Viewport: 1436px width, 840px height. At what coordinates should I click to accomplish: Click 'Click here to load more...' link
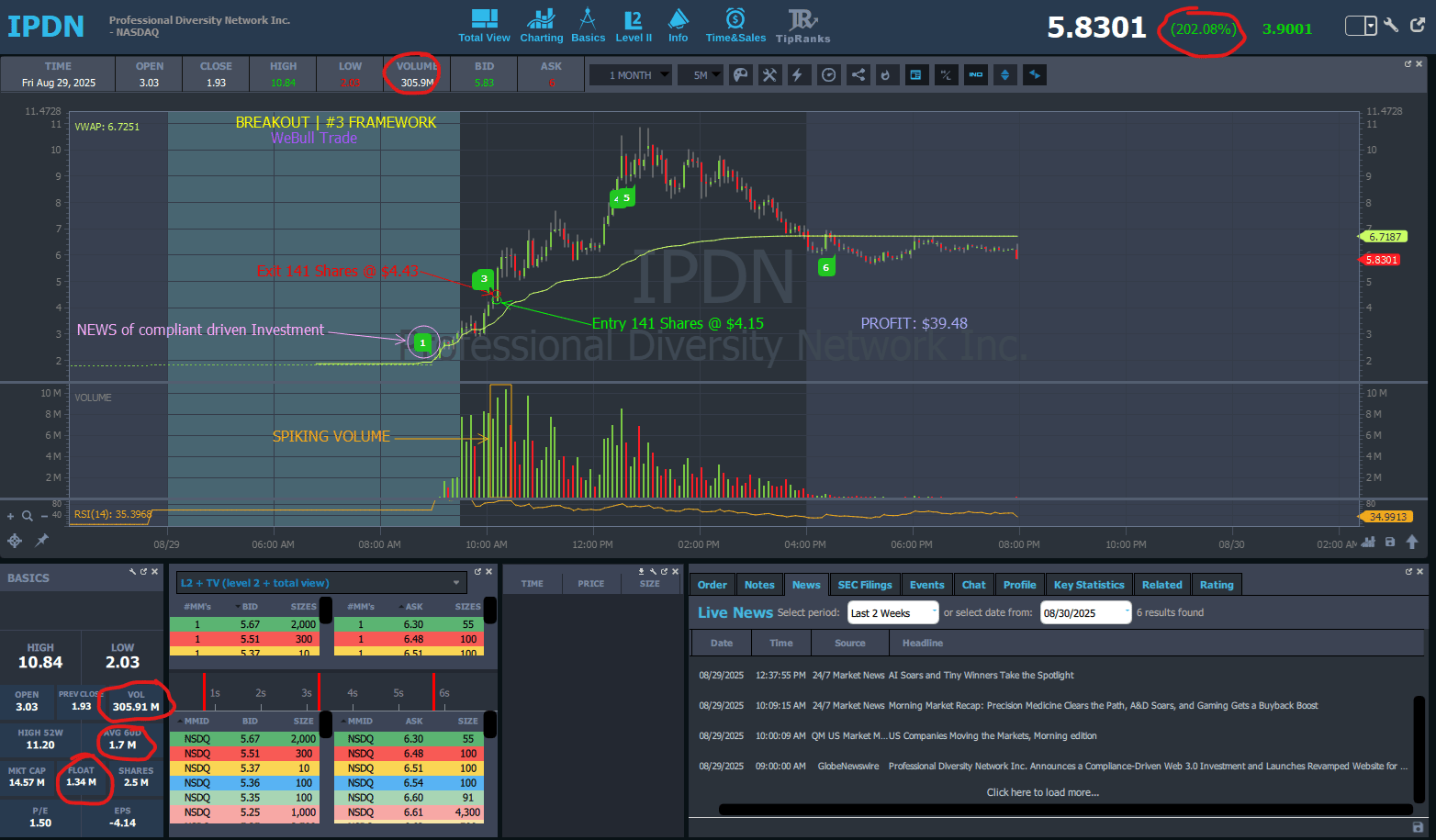point(1042,792)
